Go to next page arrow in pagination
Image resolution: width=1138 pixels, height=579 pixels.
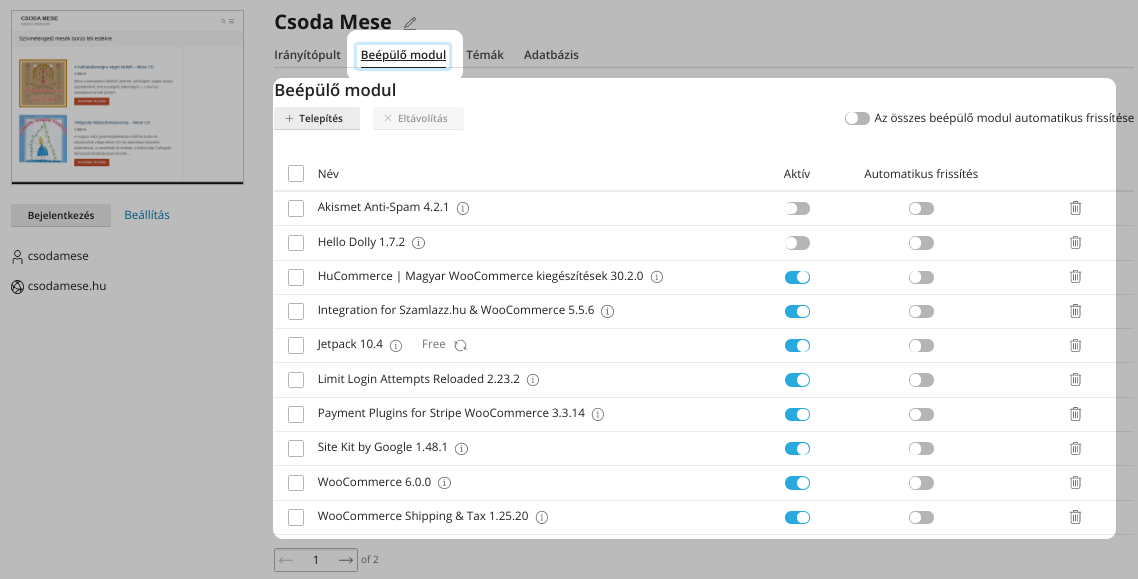(345, 560)
